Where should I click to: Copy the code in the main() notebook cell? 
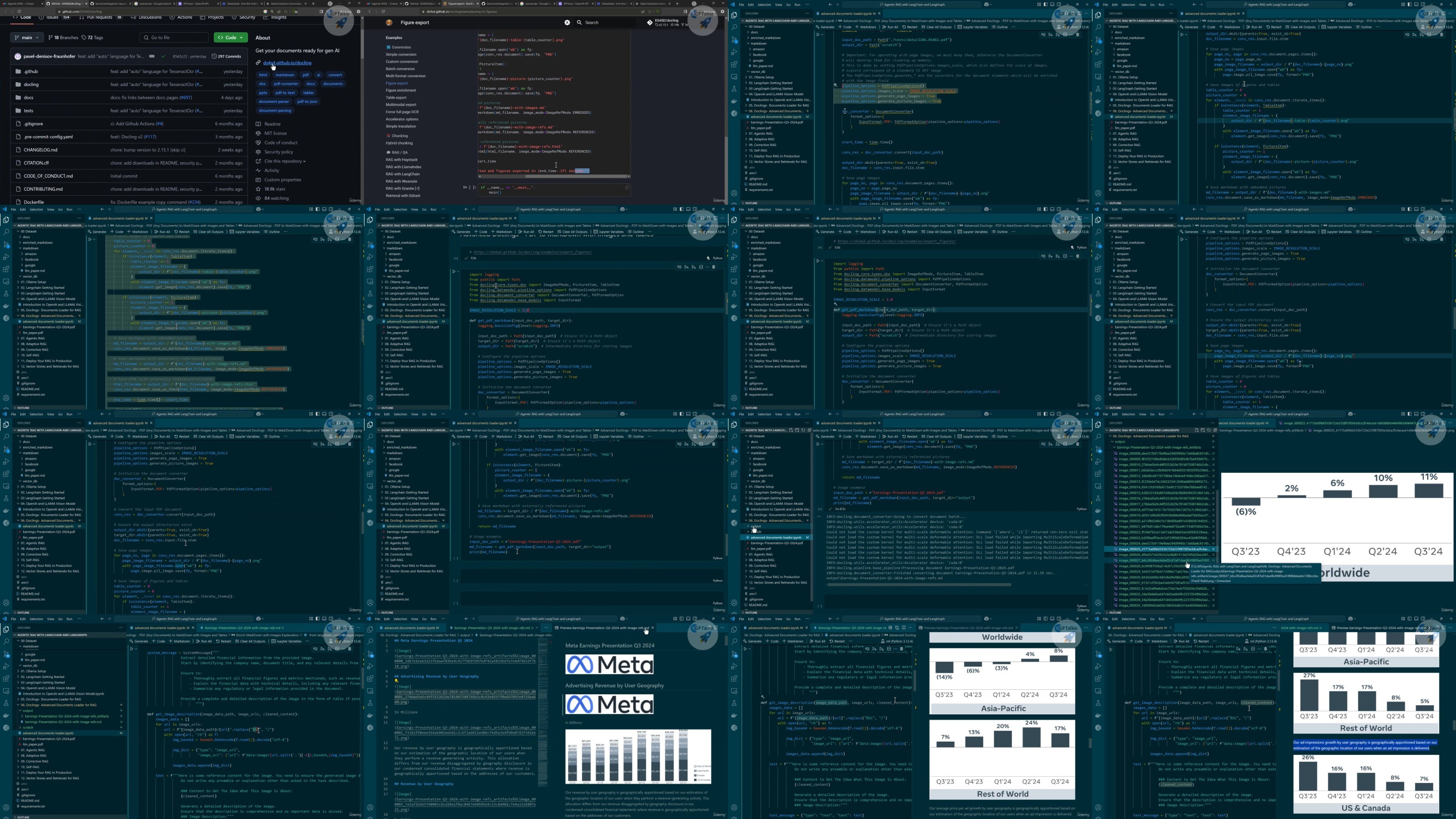click(x=627, y=187)
